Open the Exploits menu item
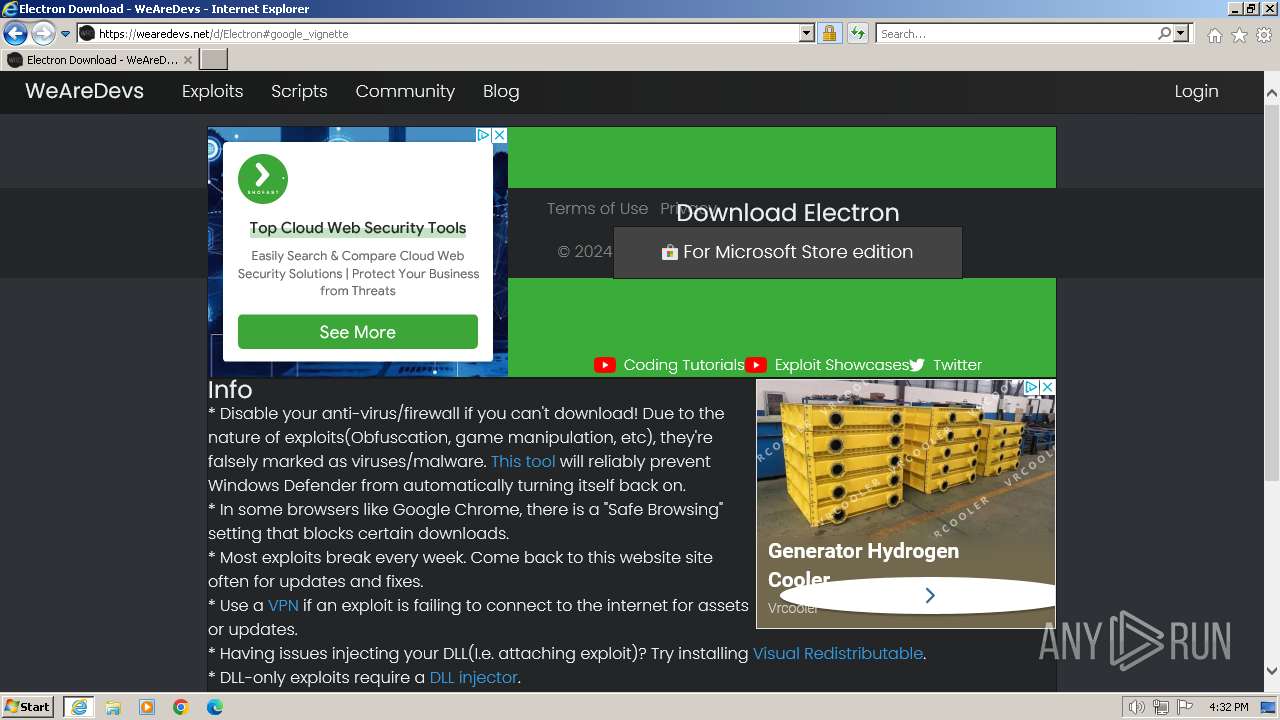Viewport: 1280px width, 720px height. coord(212,91)
